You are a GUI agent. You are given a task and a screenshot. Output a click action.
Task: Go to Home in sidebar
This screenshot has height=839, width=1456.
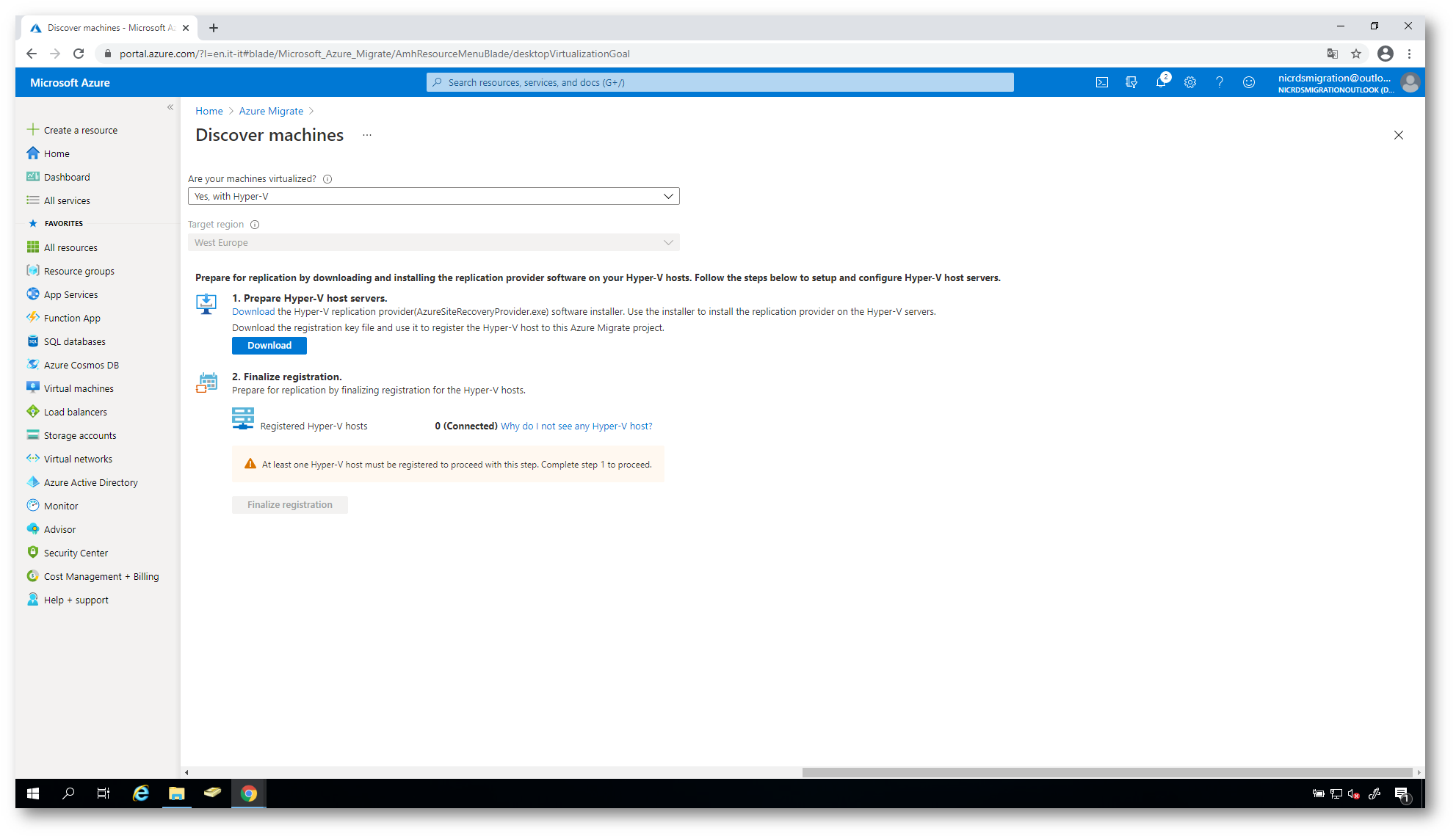57,153
